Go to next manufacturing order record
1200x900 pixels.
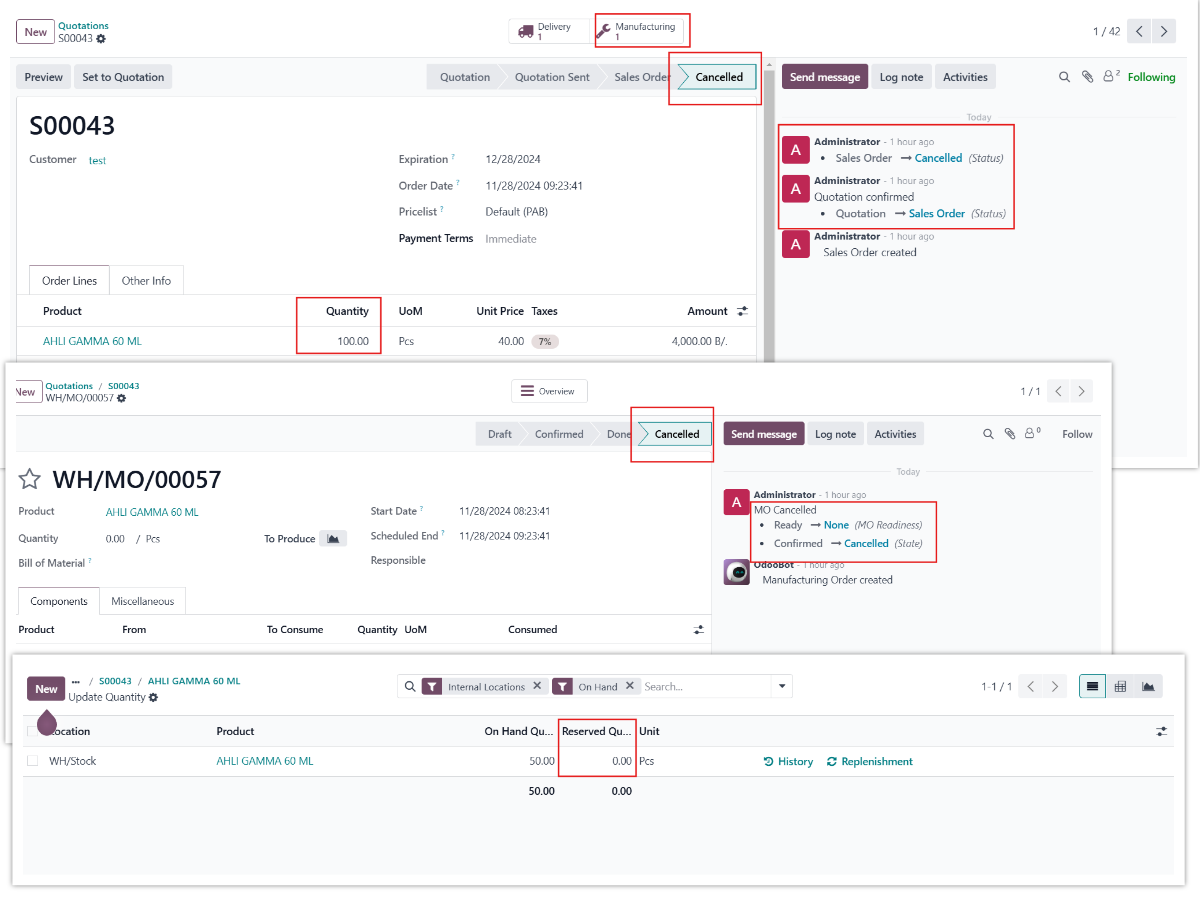[x=1081, y=391]
